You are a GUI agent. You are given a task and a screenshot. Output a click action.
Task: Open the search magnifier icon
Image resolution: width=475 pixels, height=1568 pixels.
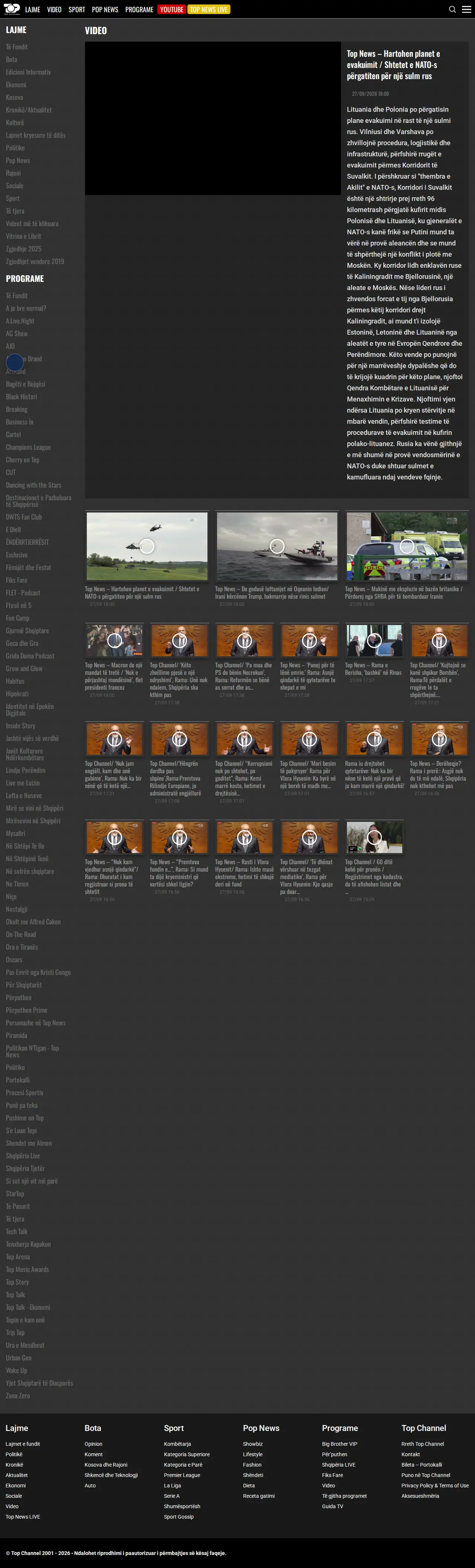(452, 9)
